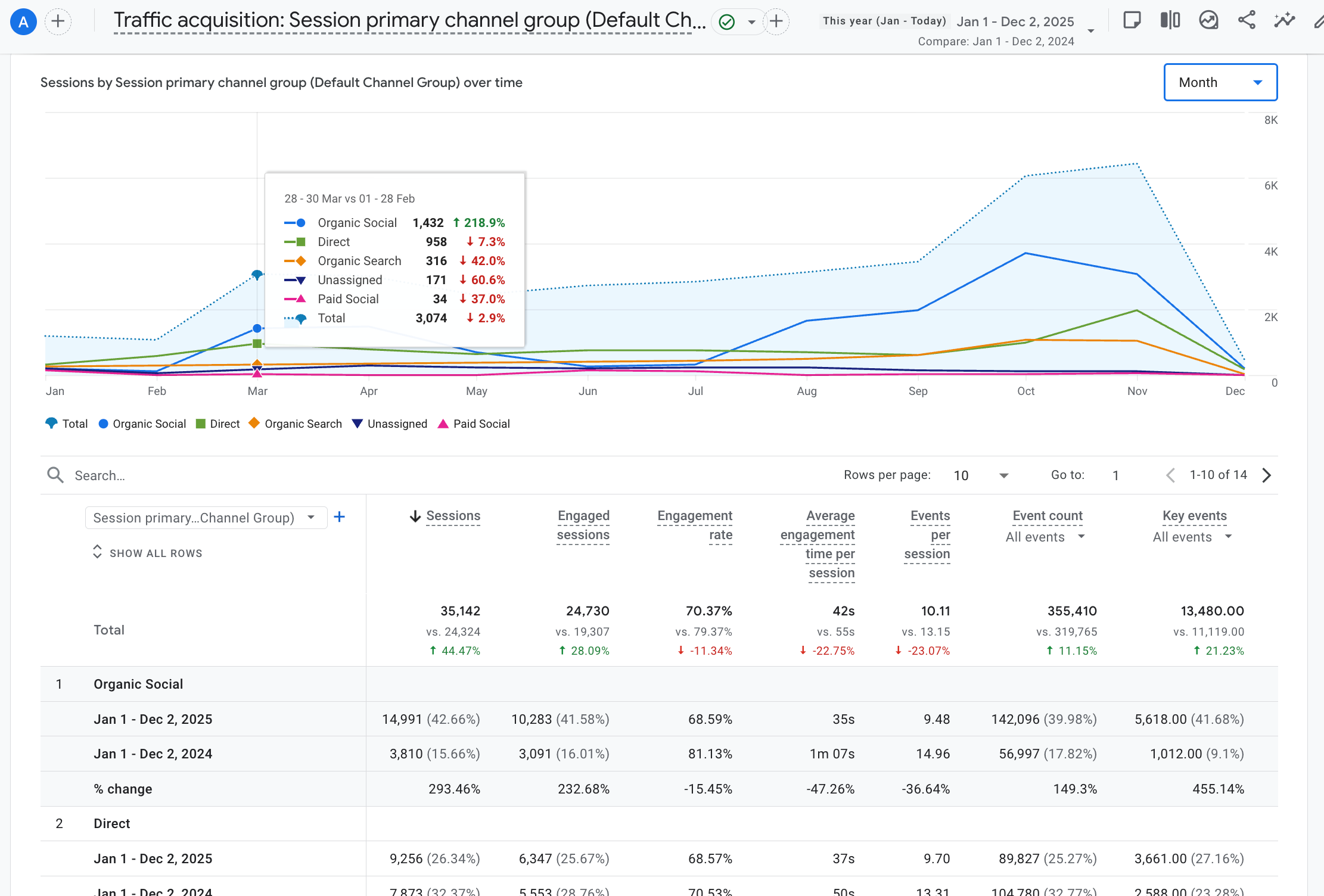Sort table by Engagement rate column
The height and width of the screenshot is (896, 1324).
coord(695,525)
